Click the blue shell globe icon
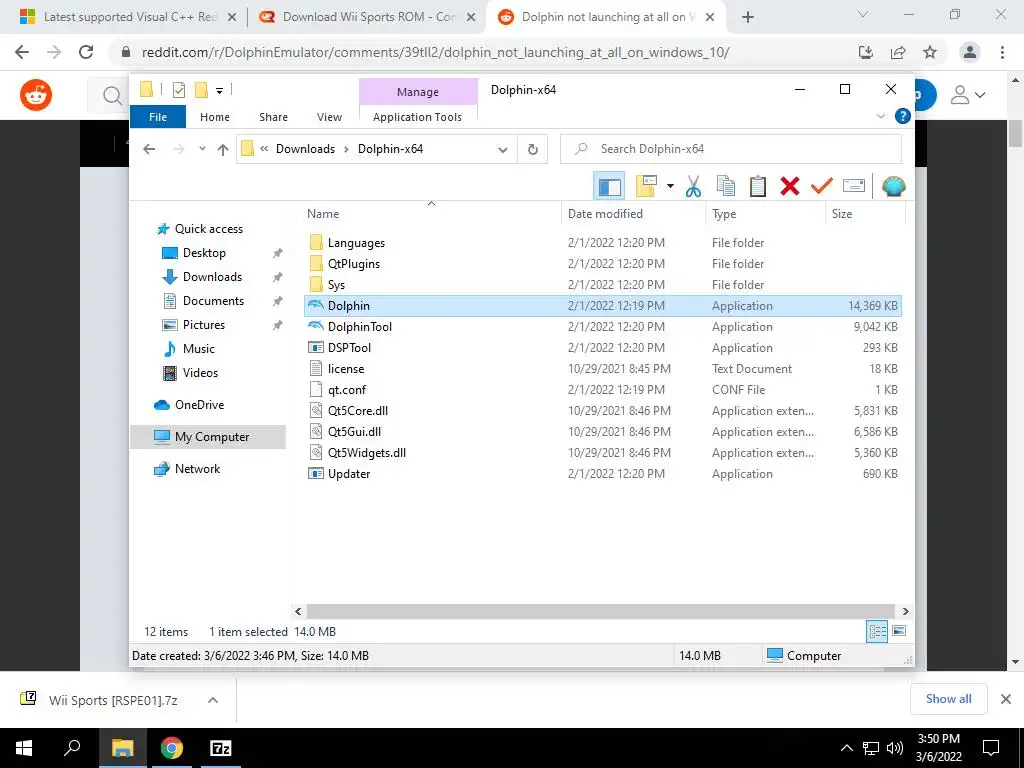The width and height of the screenshot is (1024, 768). click(893, 187)
